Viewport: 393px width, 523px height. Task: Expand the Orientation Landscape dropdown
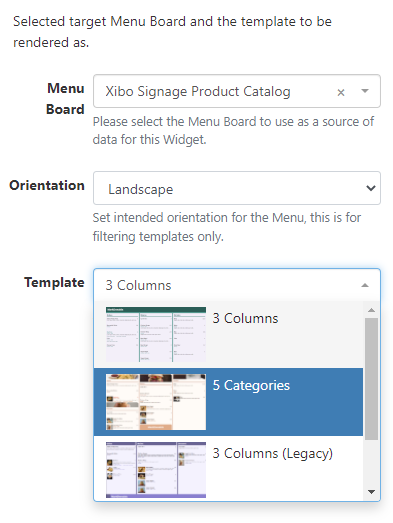237,188
